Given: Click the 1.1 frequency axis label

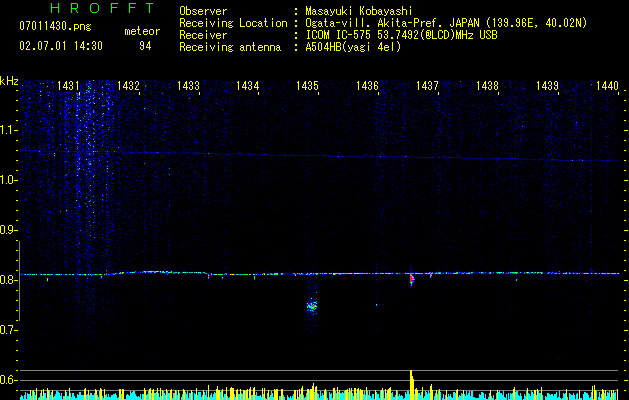Looking at the screenshot, I should click(x=9, y=130).
